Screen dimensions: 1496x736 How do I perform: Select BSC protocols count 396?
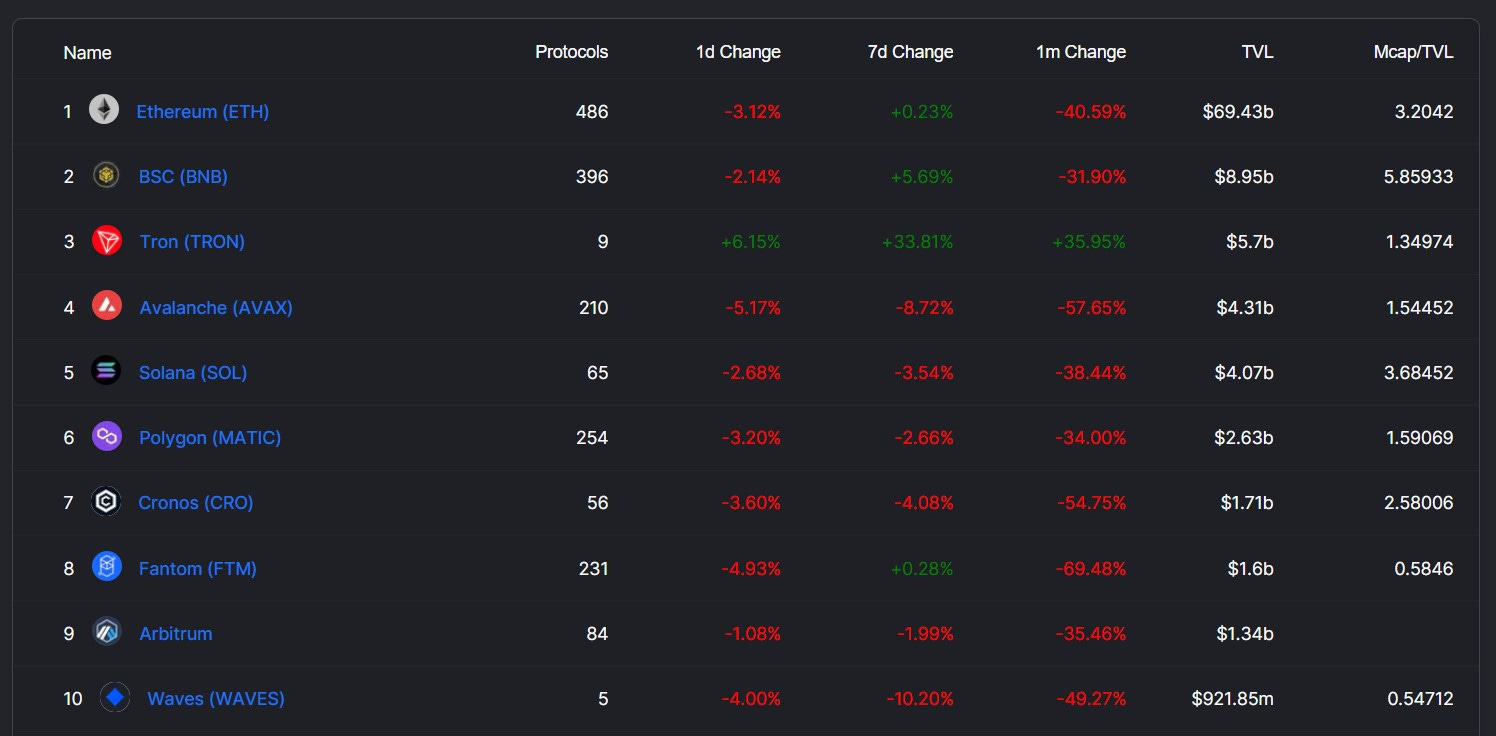pos(592,177)
